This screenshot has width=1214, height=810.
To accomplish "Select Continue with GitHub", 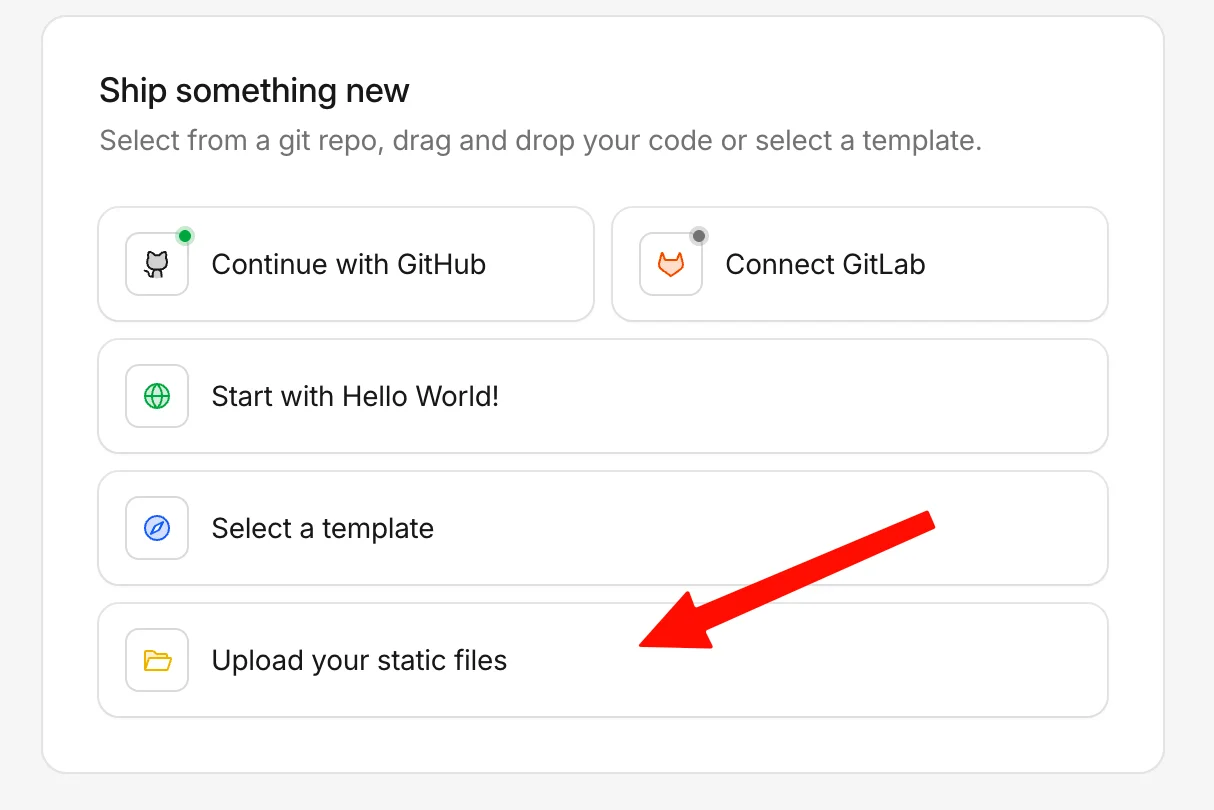I will 345,264.
